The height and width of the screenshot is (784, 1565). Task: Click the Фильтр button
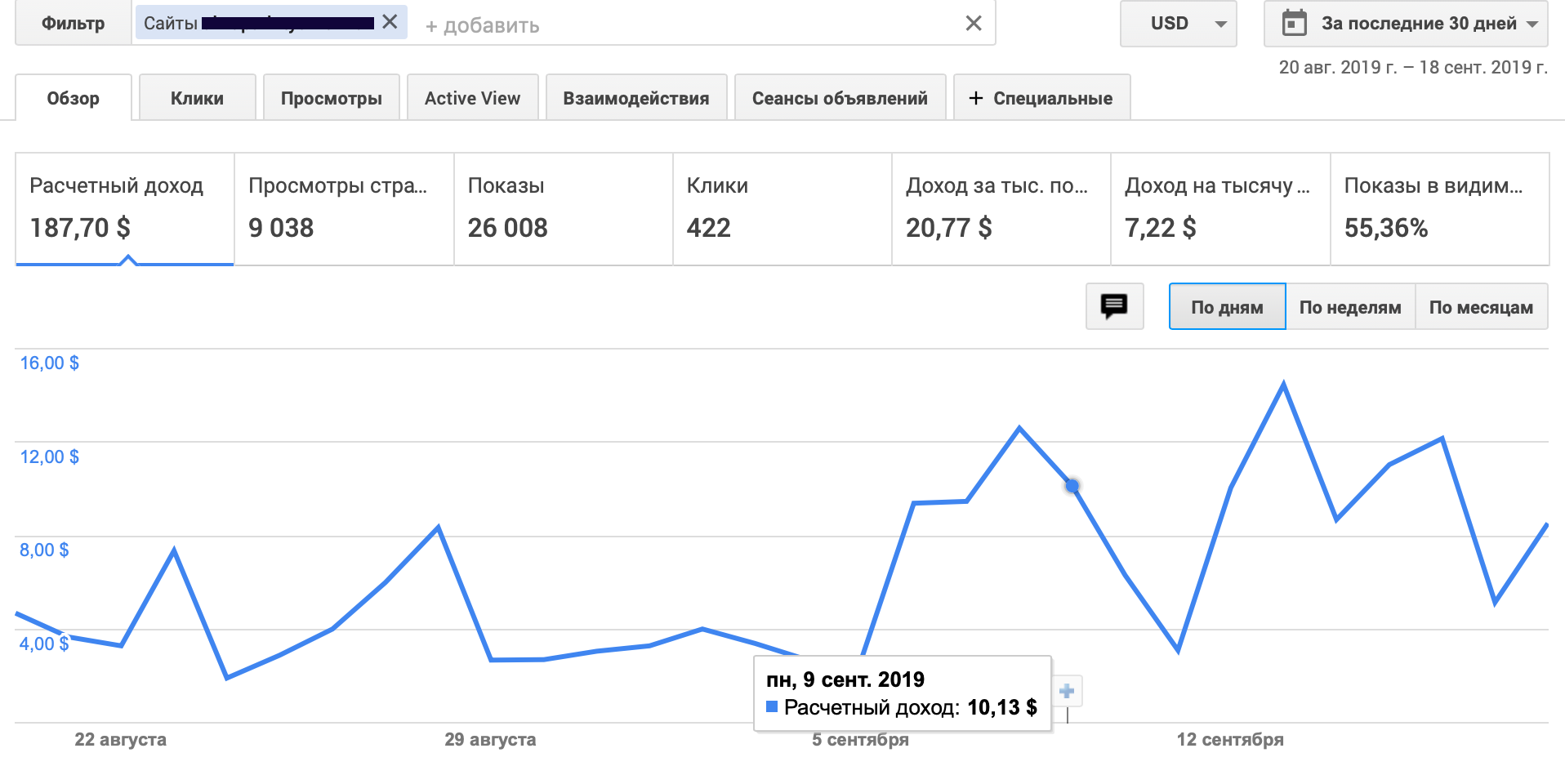click(x=73, y=23)
